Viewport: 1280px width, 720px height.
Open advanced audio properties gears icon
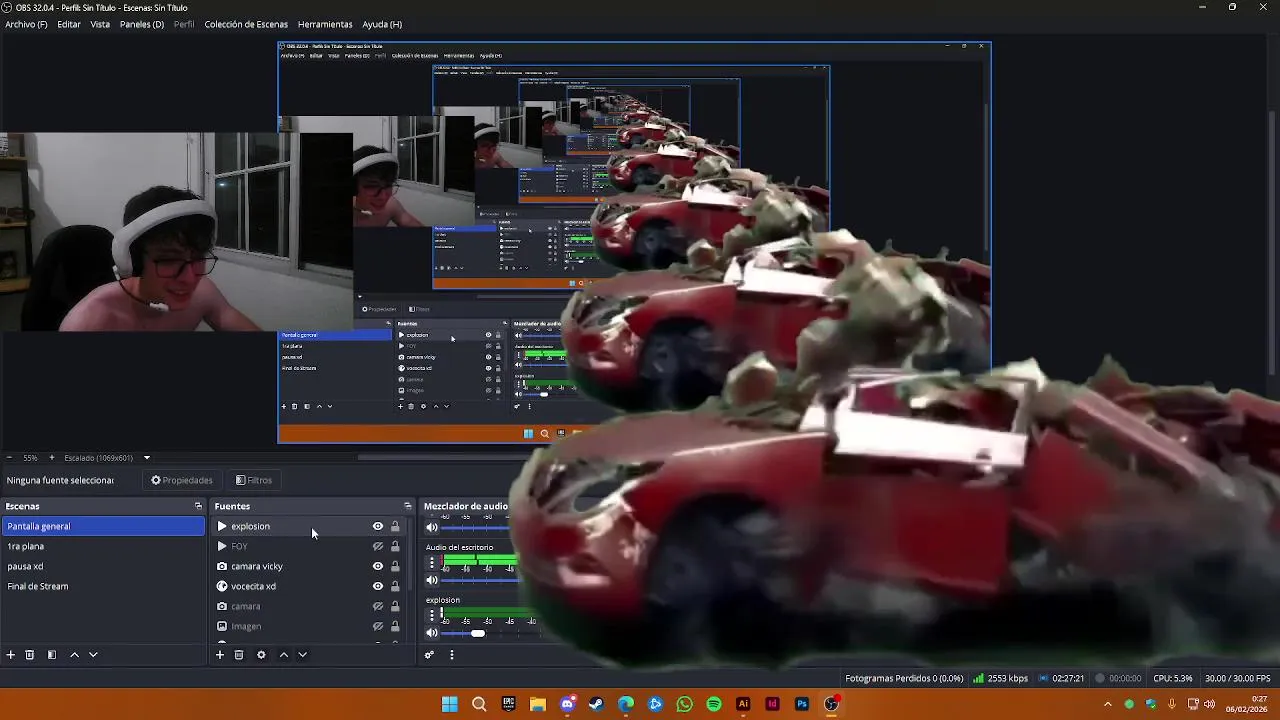coord(429,655)
